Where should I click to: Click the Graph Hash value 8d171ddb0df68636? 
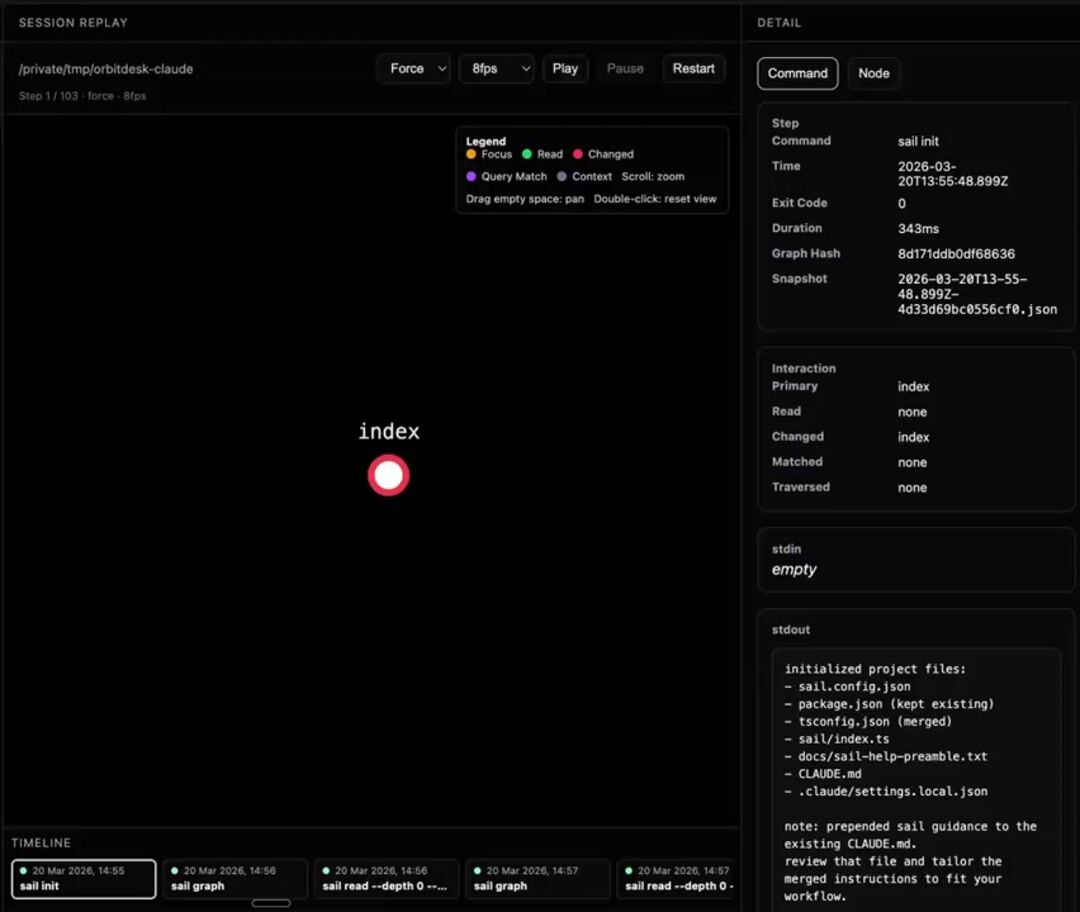click(x=956, y=253)
